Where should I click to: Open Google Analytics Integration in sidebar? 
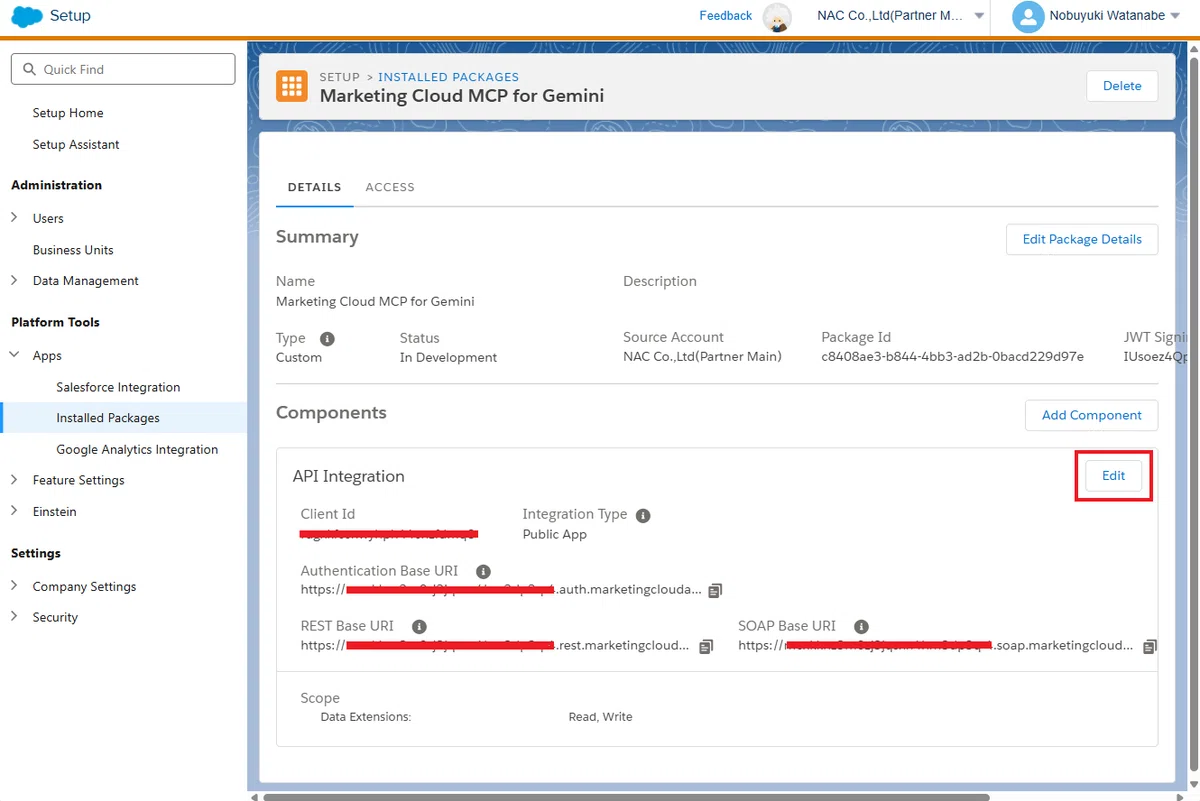click(137, 449)
